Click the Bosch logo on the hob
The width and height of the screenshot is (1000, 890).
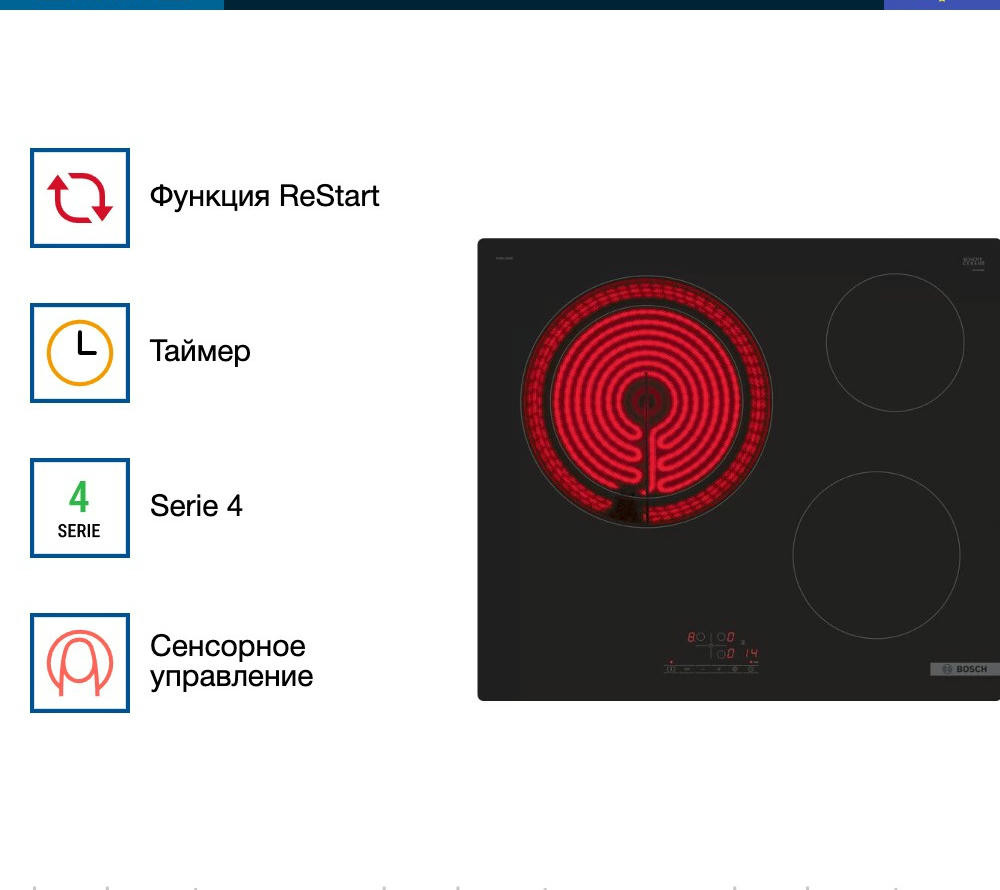tap(965, 669)
